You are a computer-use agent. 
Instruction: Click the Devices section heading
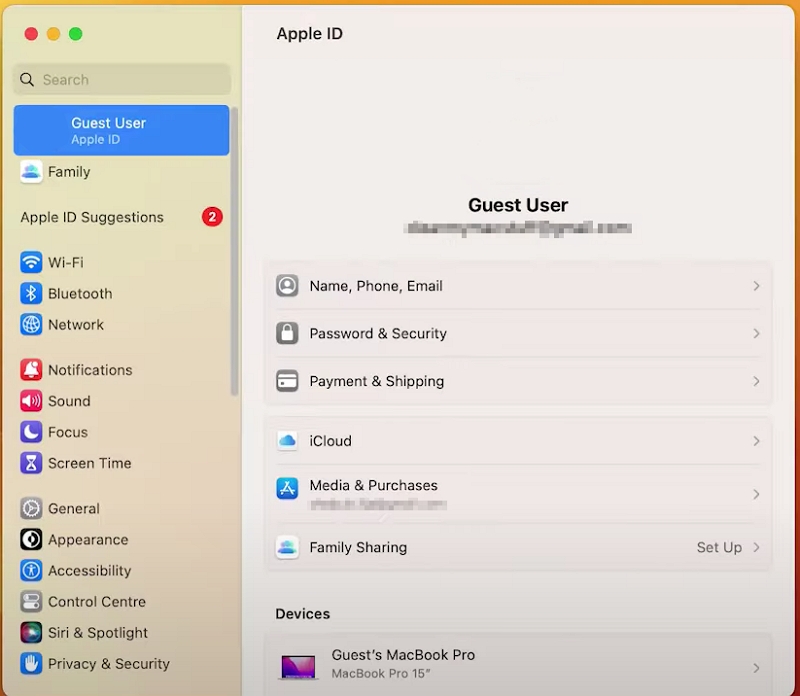coord(303,614)
